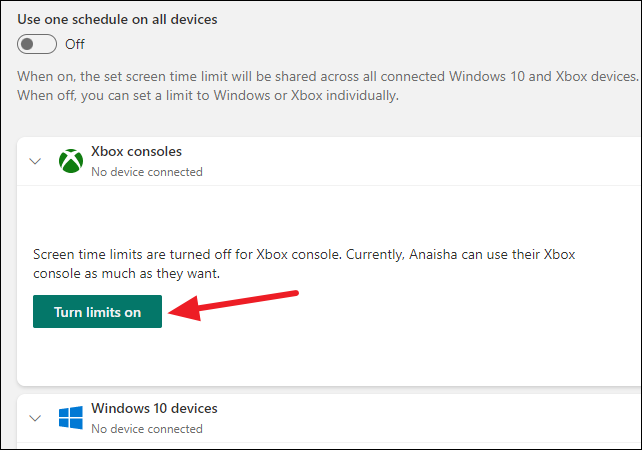
Task: Click the gray knob of the schedule switch
Action: 27,44
